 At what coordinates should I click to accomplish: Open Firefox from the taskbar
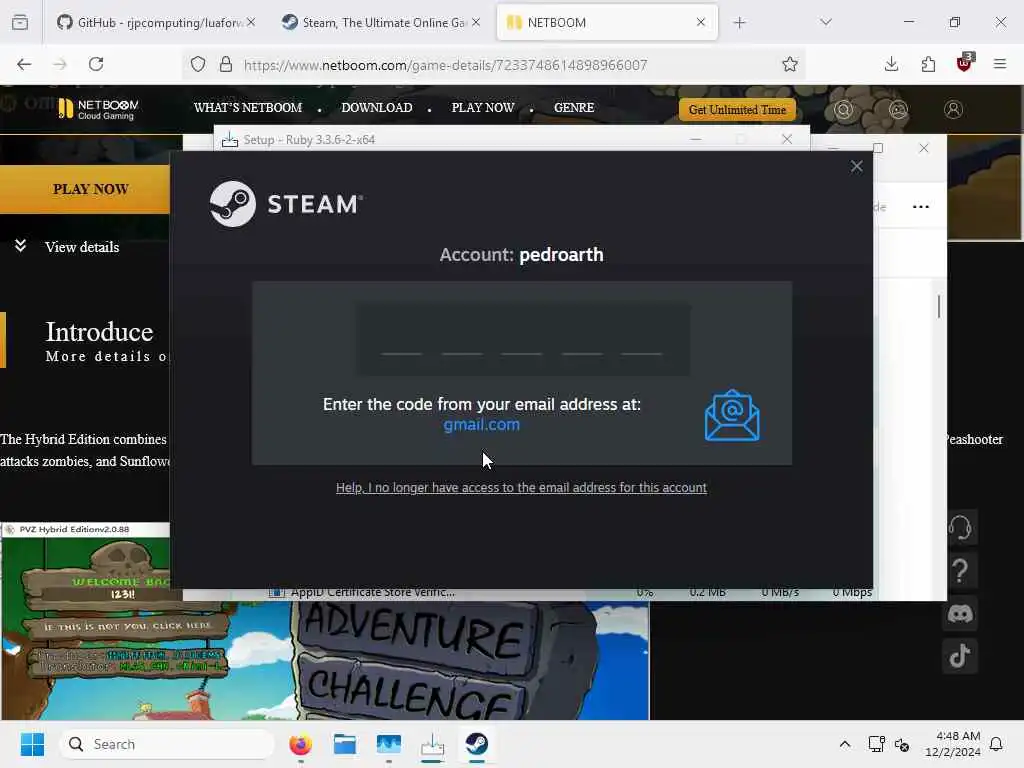point(300,744)
